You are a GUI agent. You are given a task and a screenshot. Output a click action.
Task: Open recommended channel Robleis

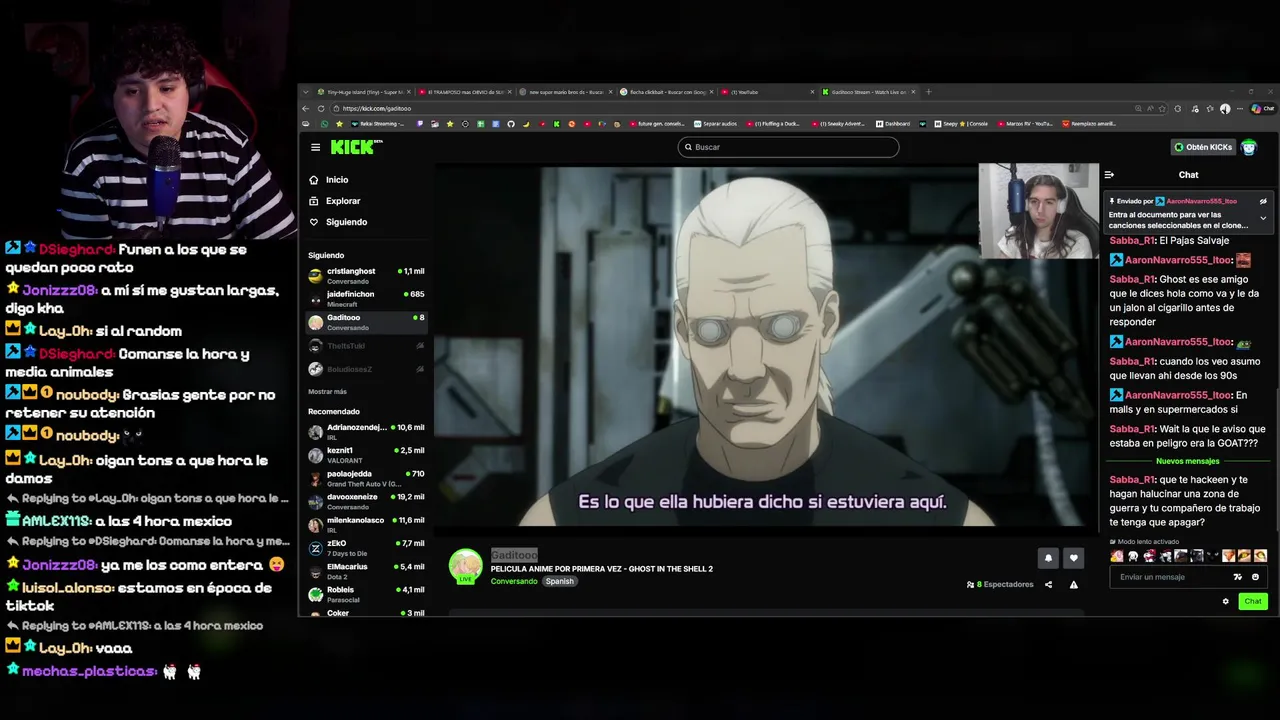pyautogui.click(x=366, y=594)
